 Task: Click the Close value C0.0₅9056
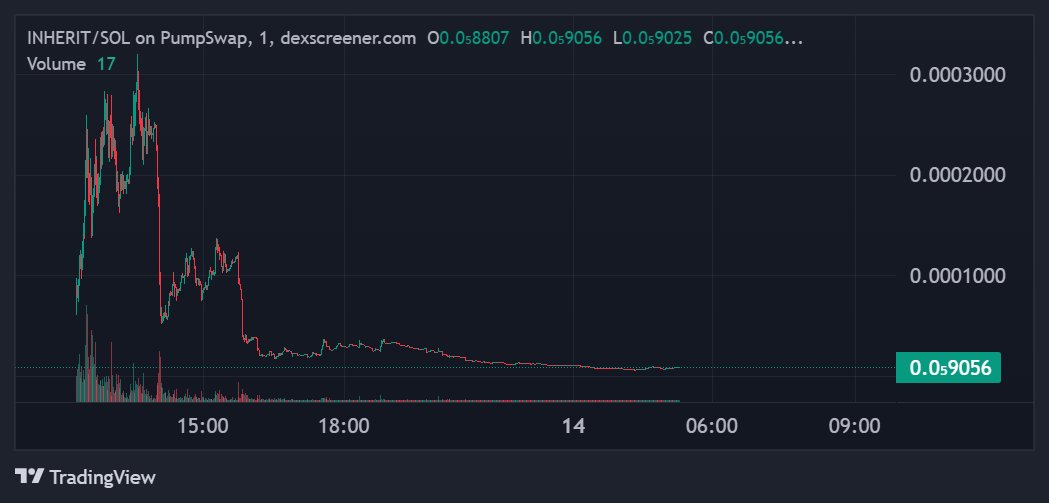(753, 38)
